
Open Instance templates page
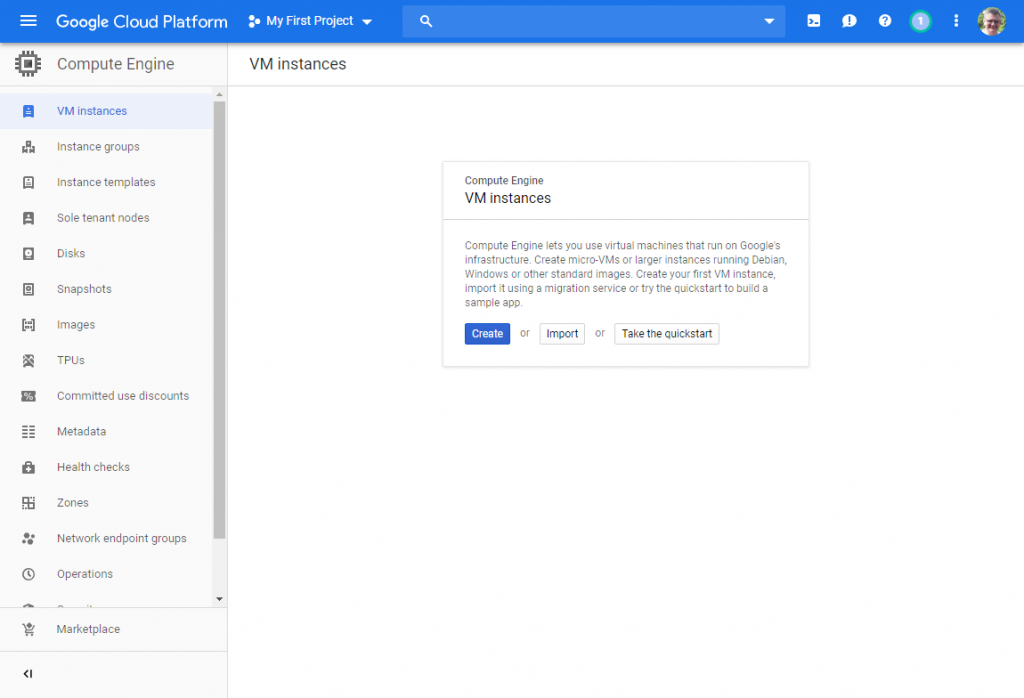coord(106,182)
